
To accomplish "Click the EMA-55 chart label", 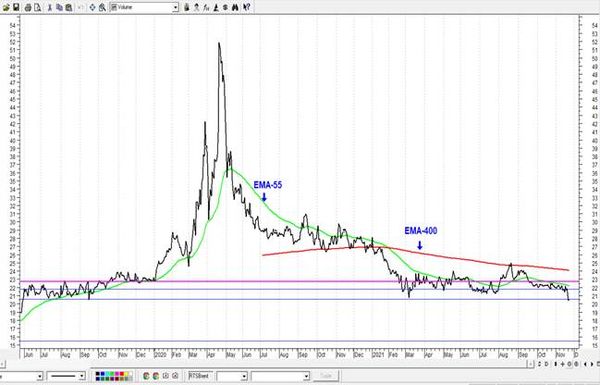I will pos(267,185).
